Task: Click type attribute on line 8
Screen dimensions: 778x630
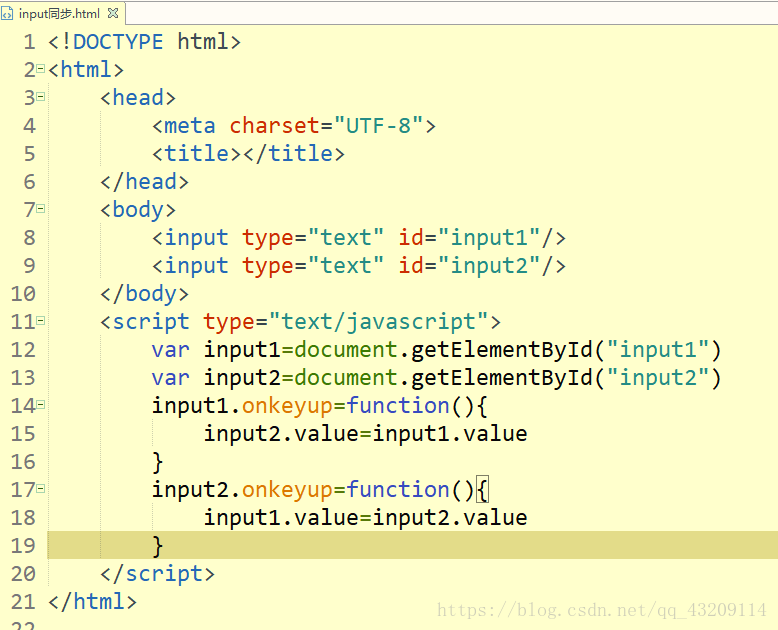Action: coord(268,239)
